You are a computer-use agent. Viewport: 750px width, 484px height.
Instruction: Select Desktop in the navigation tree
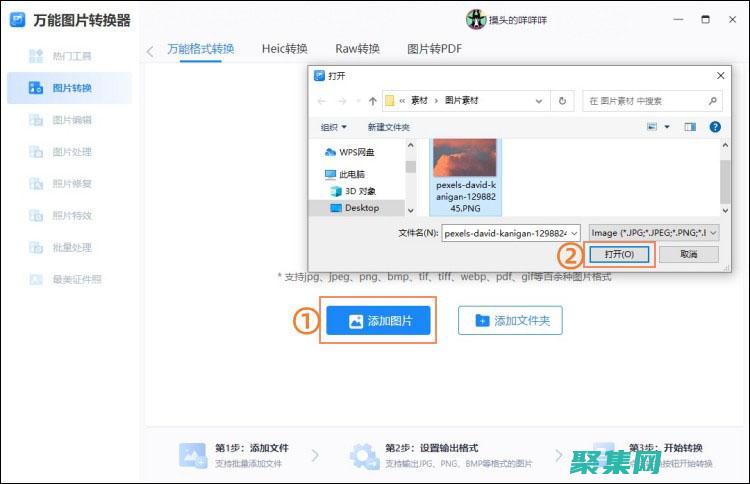(356, 208)
